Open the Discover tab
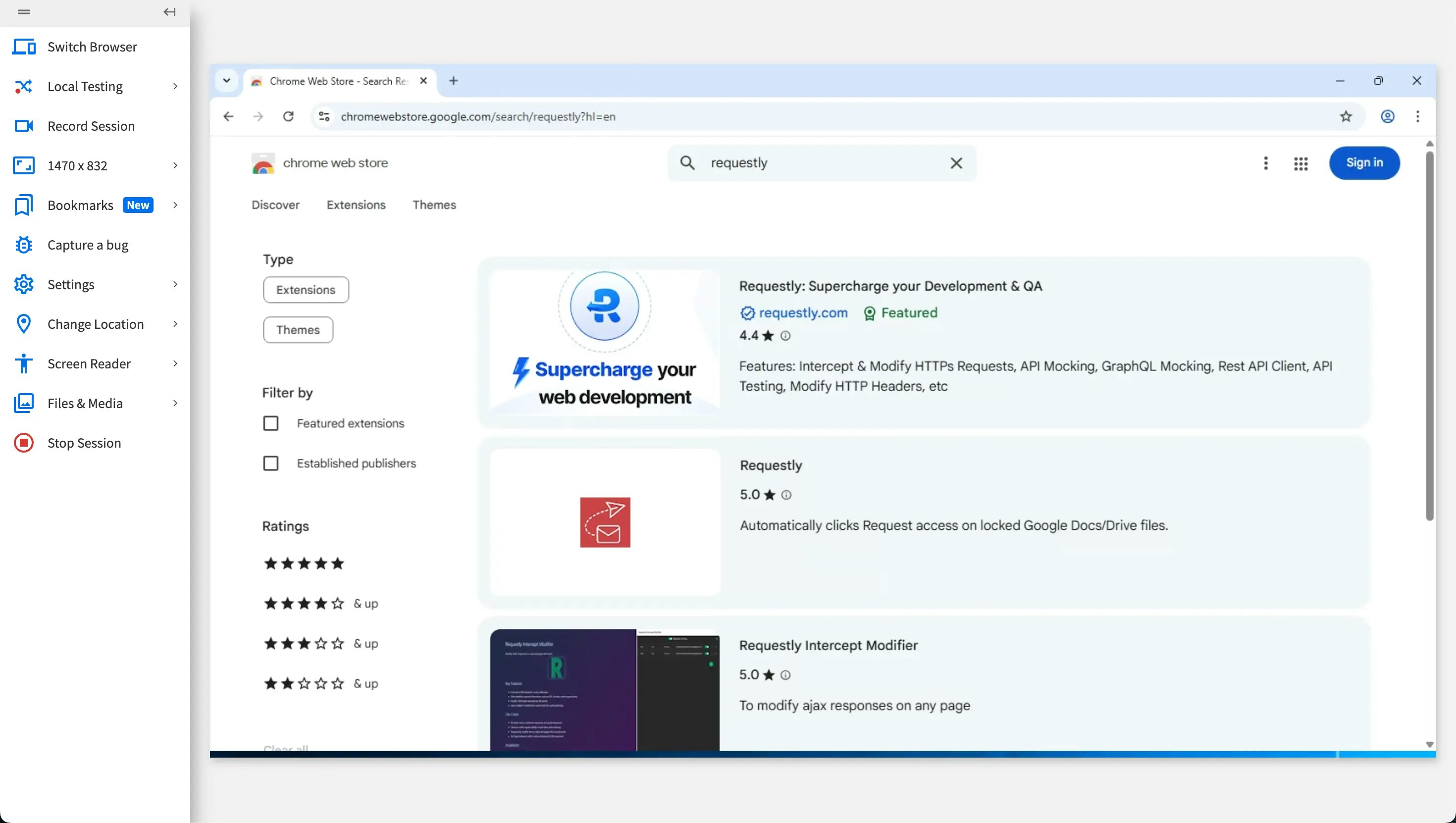This screenshot has width=1456, height=823. (275, 205)
